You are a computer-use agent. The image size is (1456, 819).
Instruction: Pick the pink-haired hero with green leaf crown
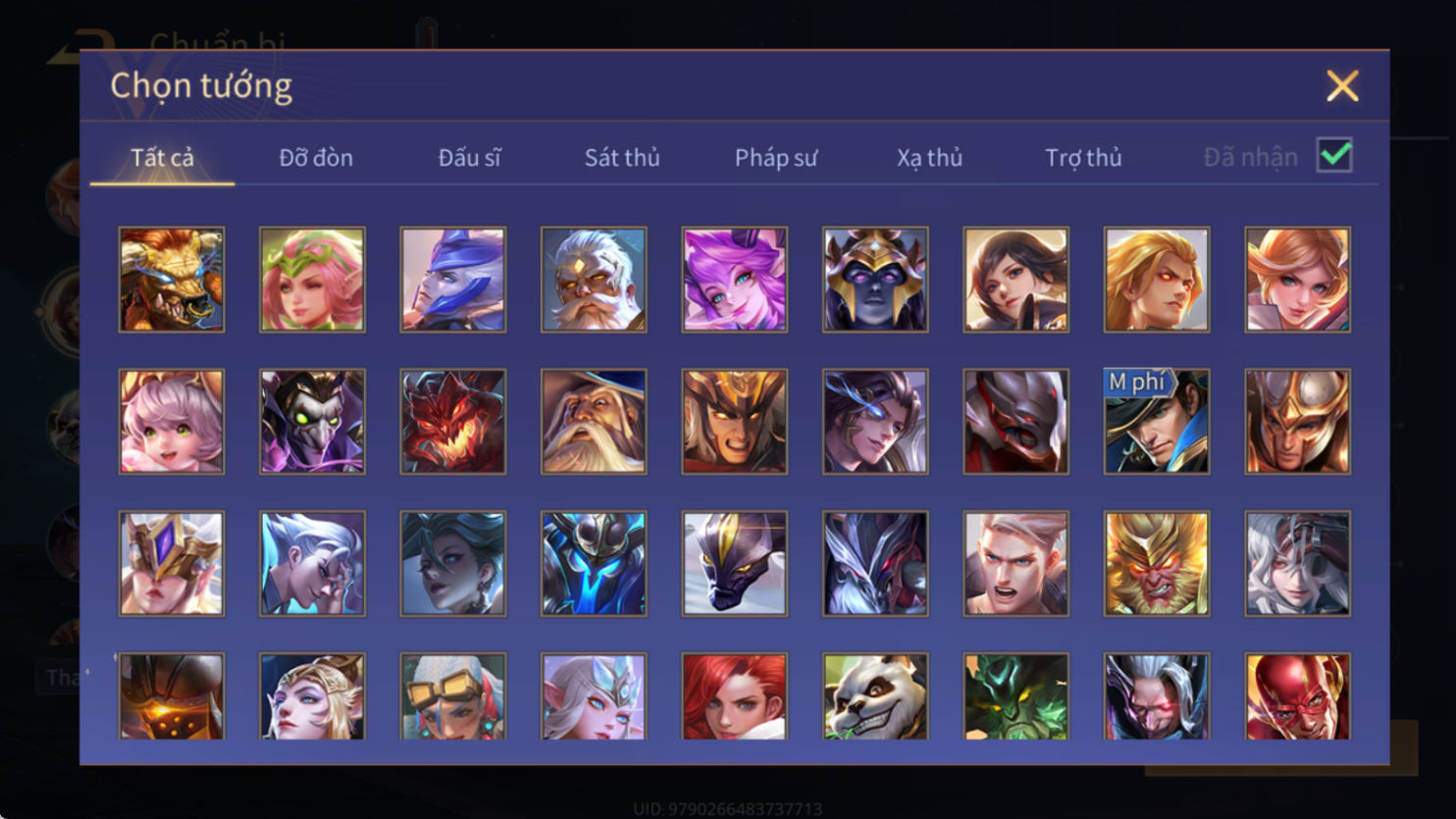(x=312, y=280)
